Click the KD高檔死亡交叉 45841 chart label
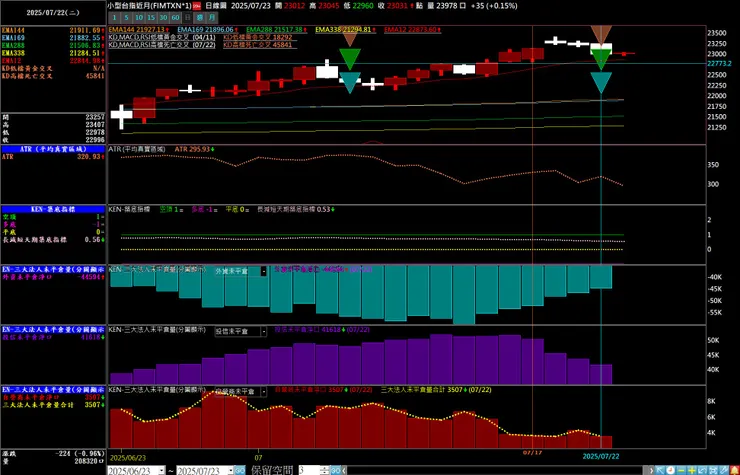Viewport: 740px width, 475px height. (x=258, y=45)
